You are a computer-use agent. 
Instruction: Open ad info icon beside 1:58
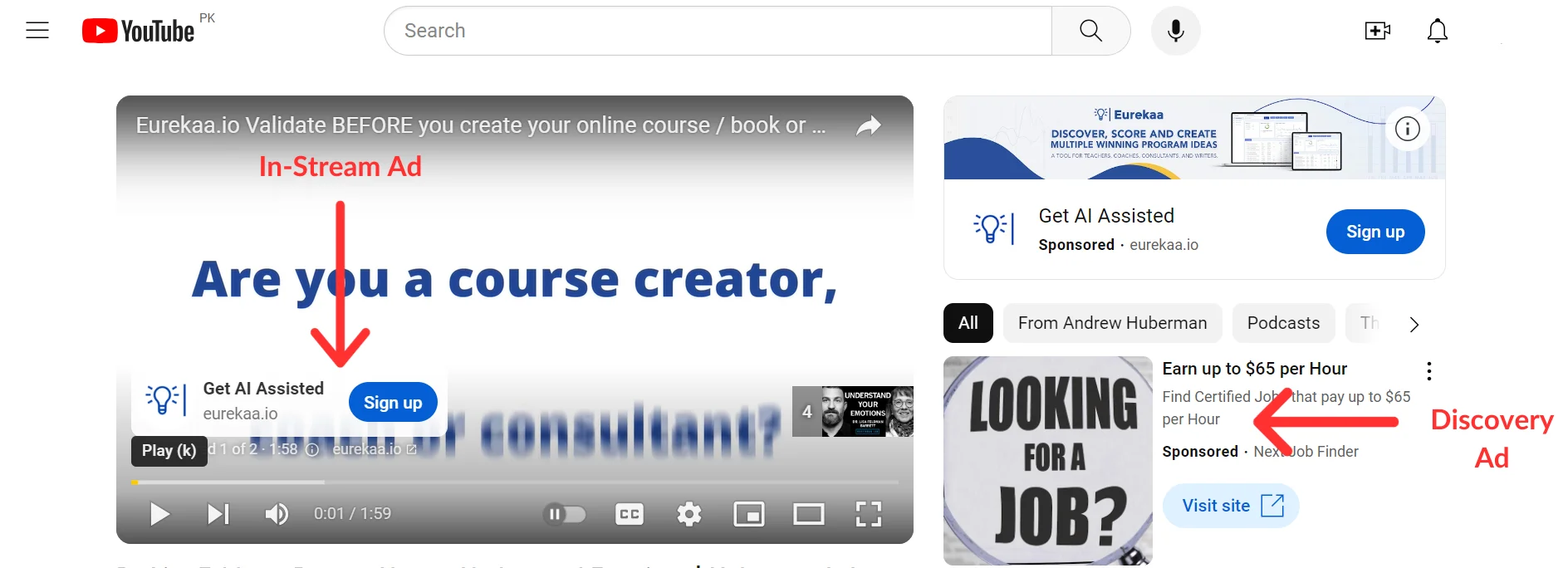click(312, 449)
